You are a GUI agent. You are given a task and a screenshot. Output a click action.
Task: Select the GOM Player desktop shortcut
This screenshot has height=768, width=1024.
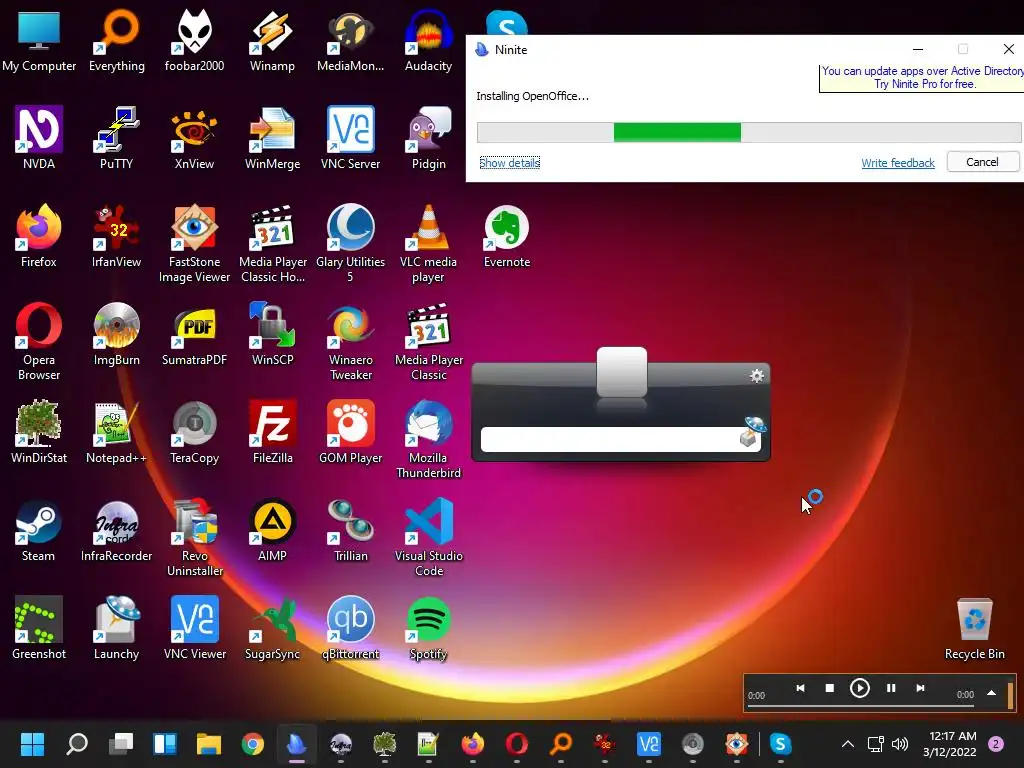(351, 432)
